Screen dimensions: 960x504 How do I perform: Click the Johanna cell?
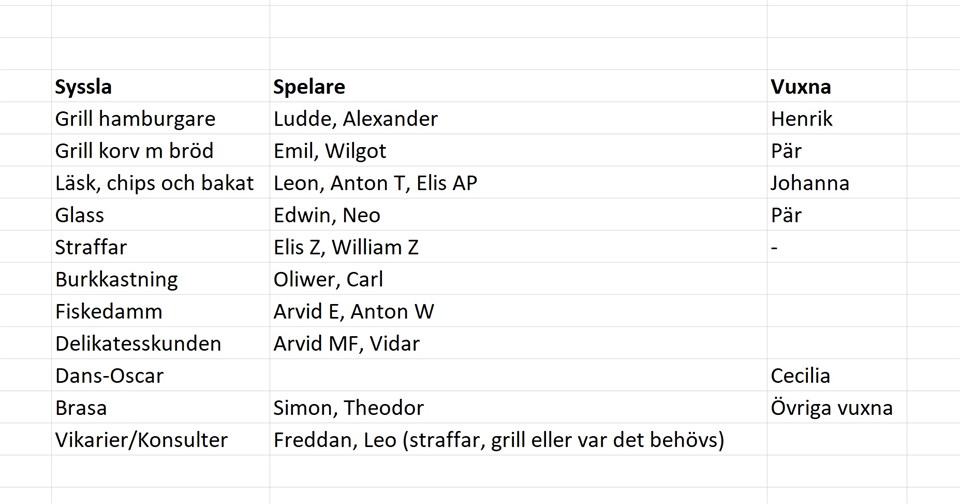[x=810, y=183]
